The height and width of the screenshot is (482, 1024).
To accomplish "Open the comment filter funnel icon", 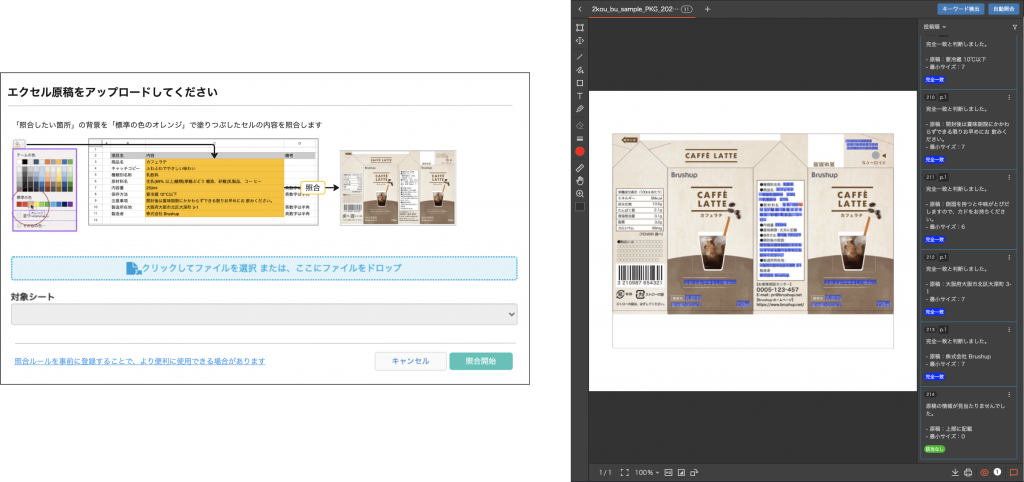I will click(1014, 27).
